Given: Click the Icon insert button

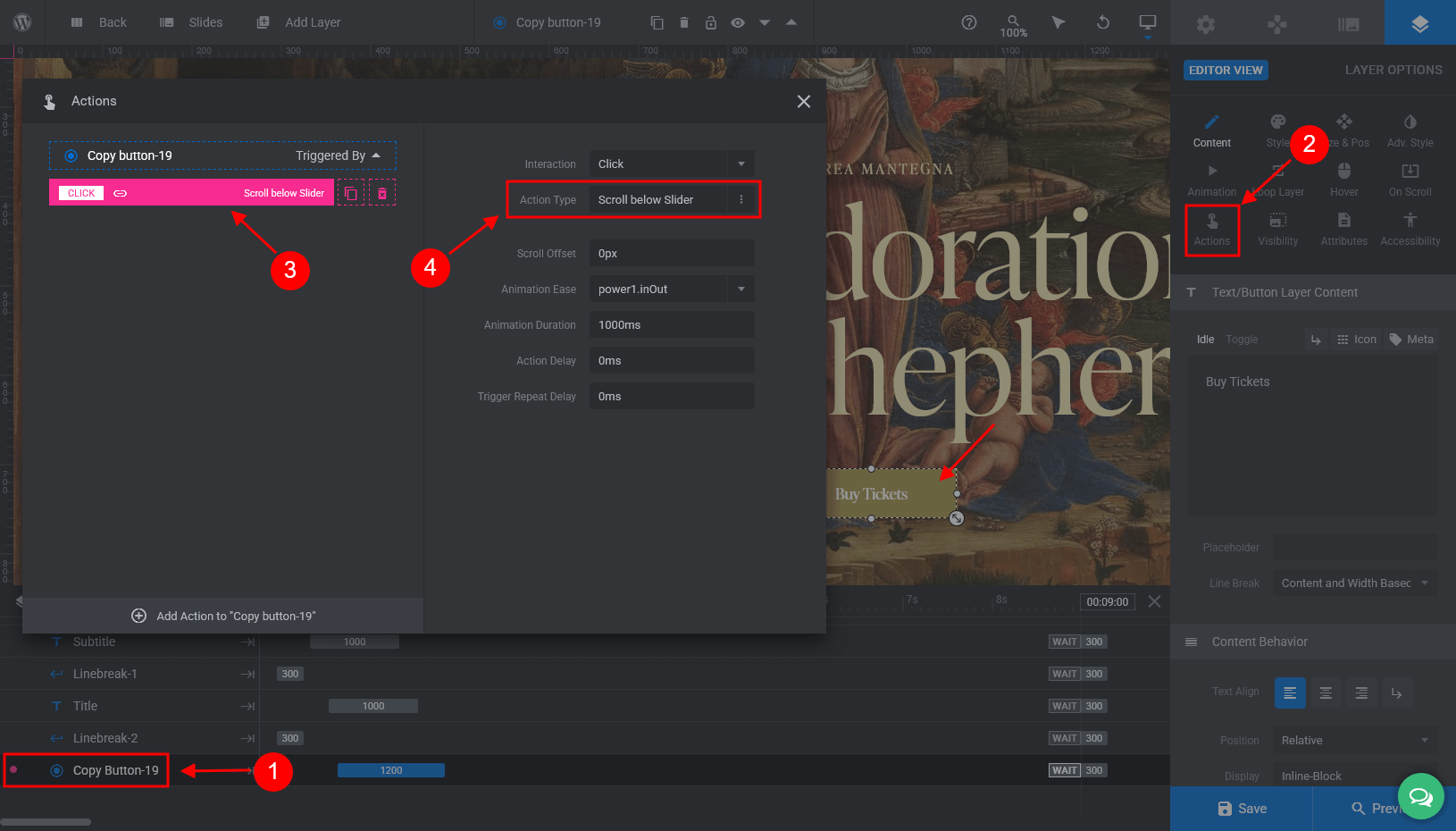Looking at the screenshot, I should click(1356, 340).
